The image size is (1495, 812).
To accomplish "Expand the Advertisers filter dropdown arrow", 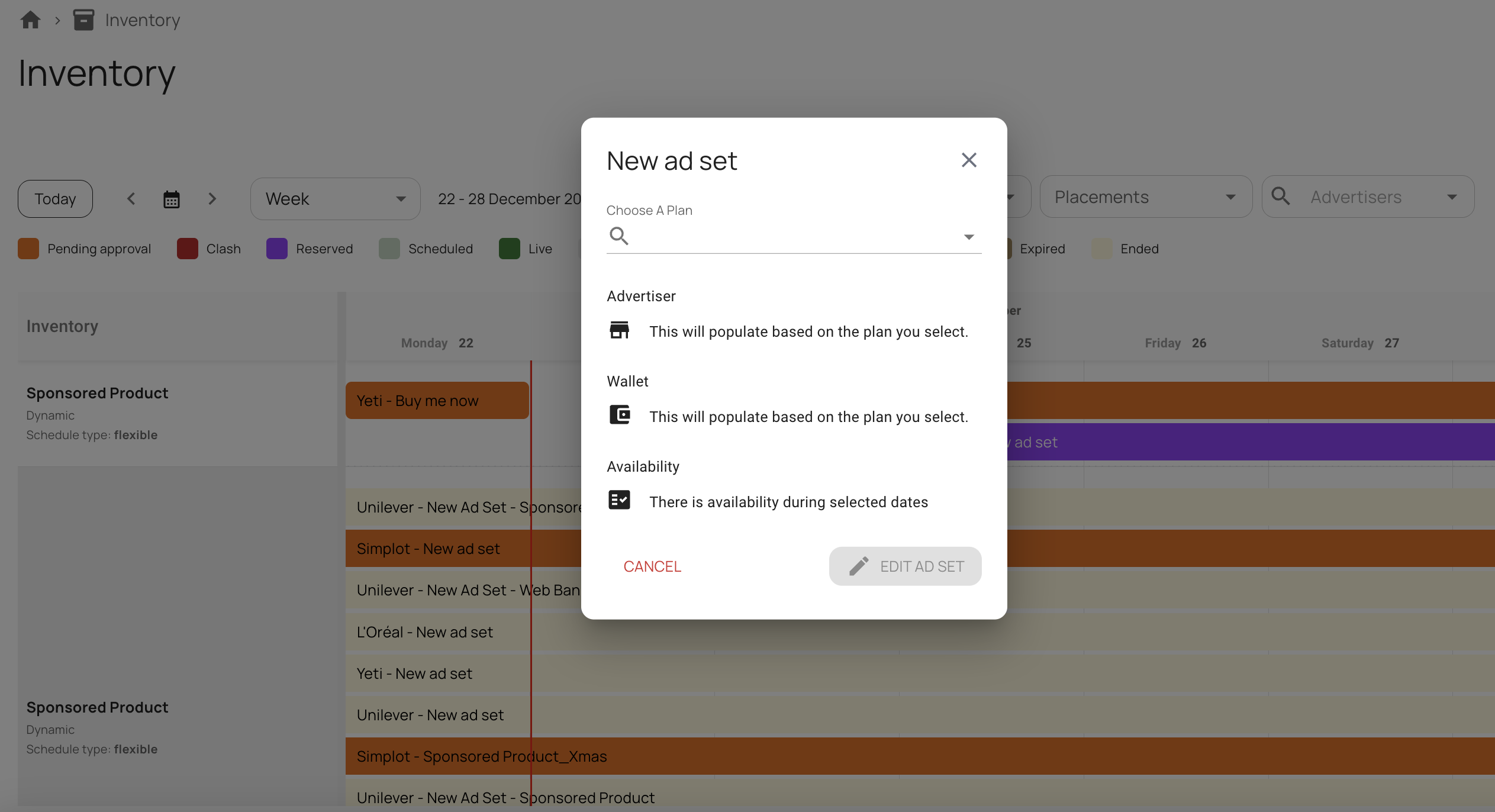I will [x=1452, y=197].
